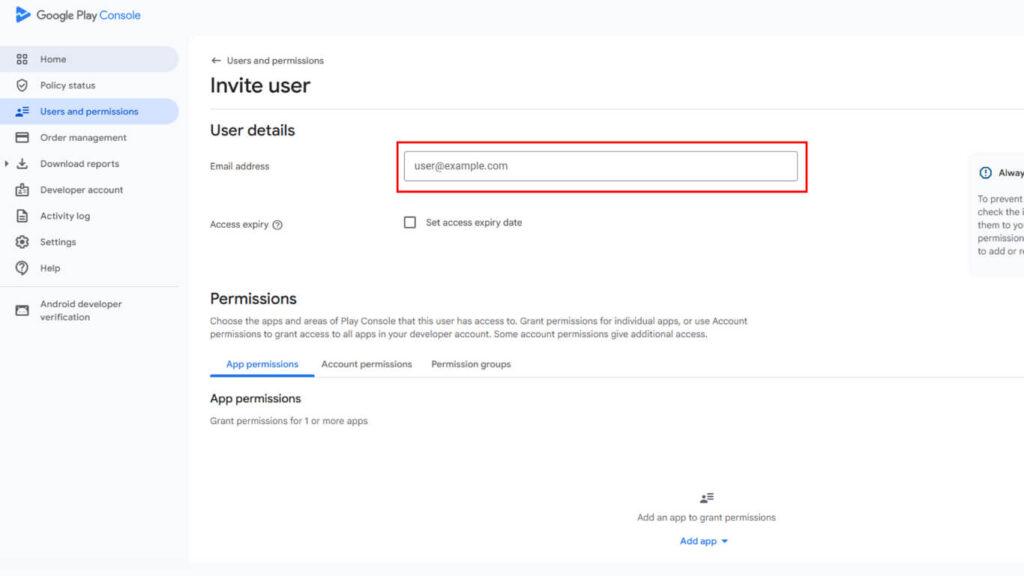Open the Permission groups tab
The width and height of the screenshot is (1024, 576).
[x=470, y=364]
